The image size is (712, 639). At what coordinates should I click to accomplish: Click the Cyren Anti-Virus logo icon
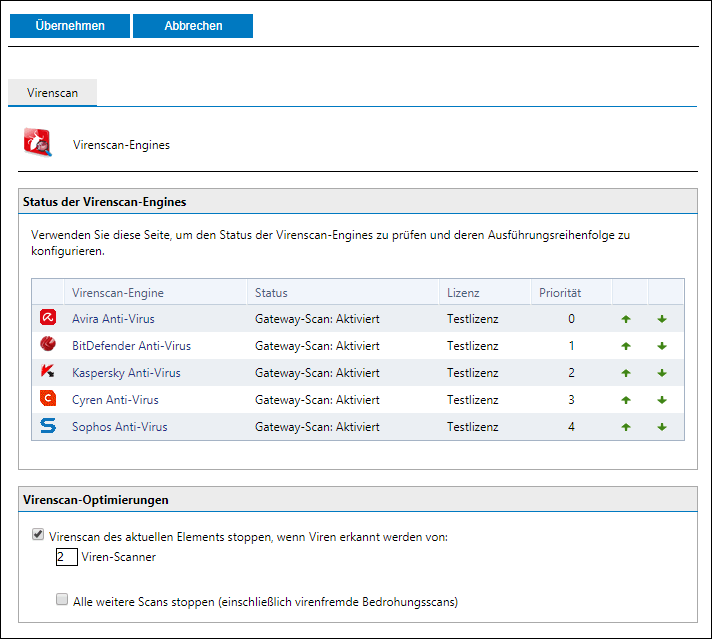48,398
